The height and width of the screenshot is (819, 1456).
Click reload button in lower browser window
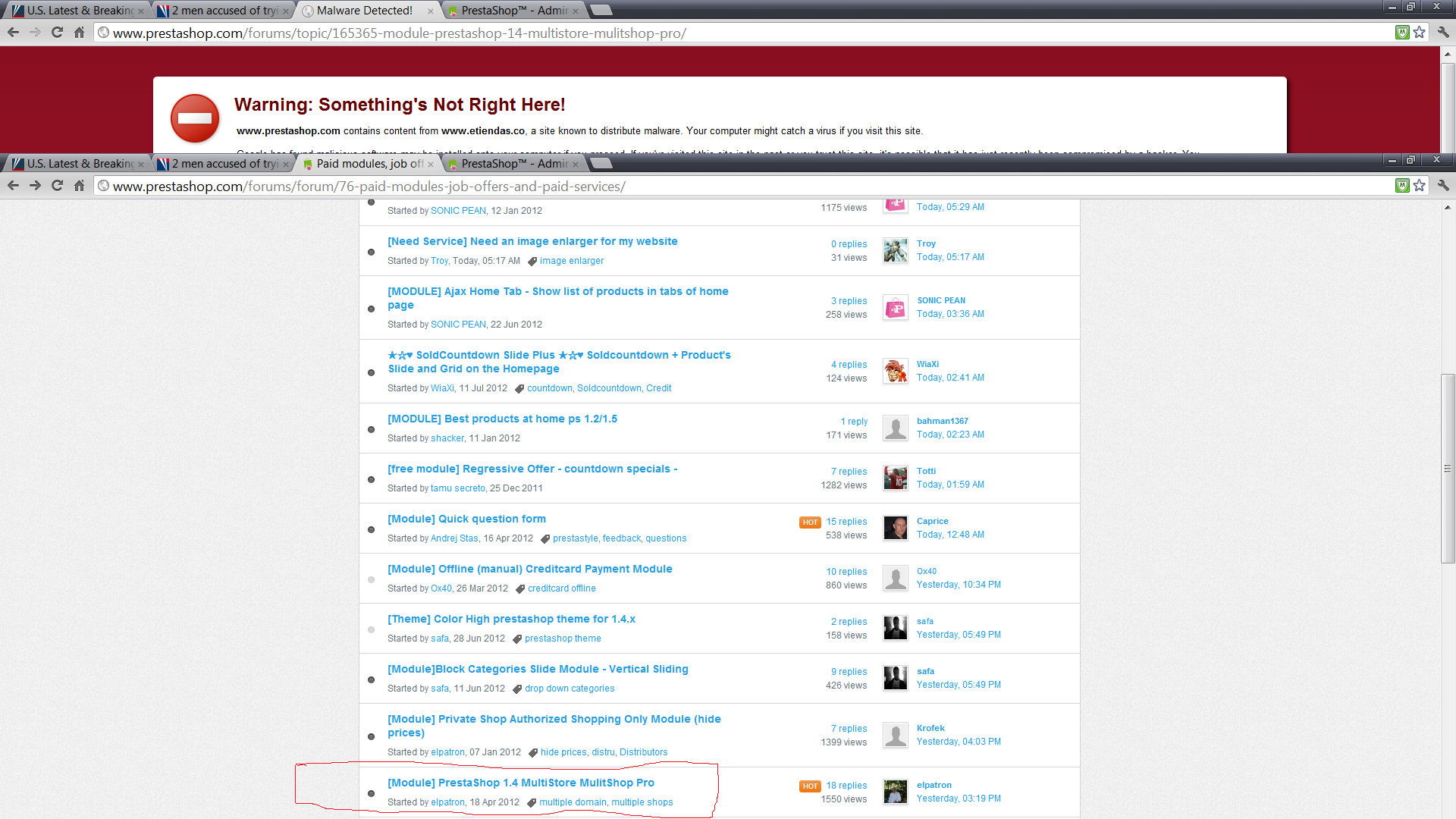coord(57,186)
